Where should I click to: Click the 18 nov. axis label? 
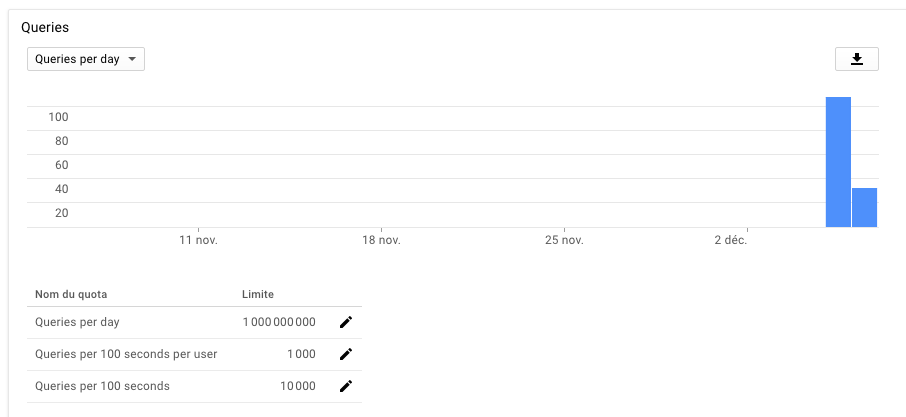pos(381,240)
